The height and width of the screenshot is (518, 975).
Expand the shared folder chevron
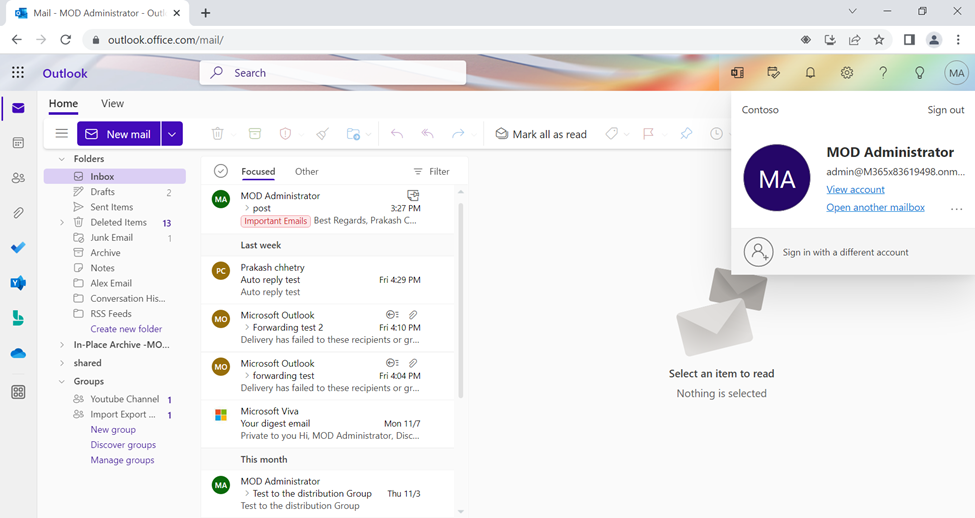(x=62, y=363)
